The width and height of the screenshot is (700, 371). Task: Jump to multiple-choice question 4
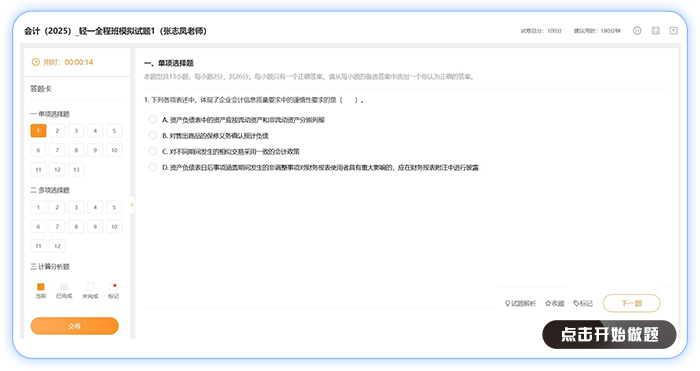[95, 207]
